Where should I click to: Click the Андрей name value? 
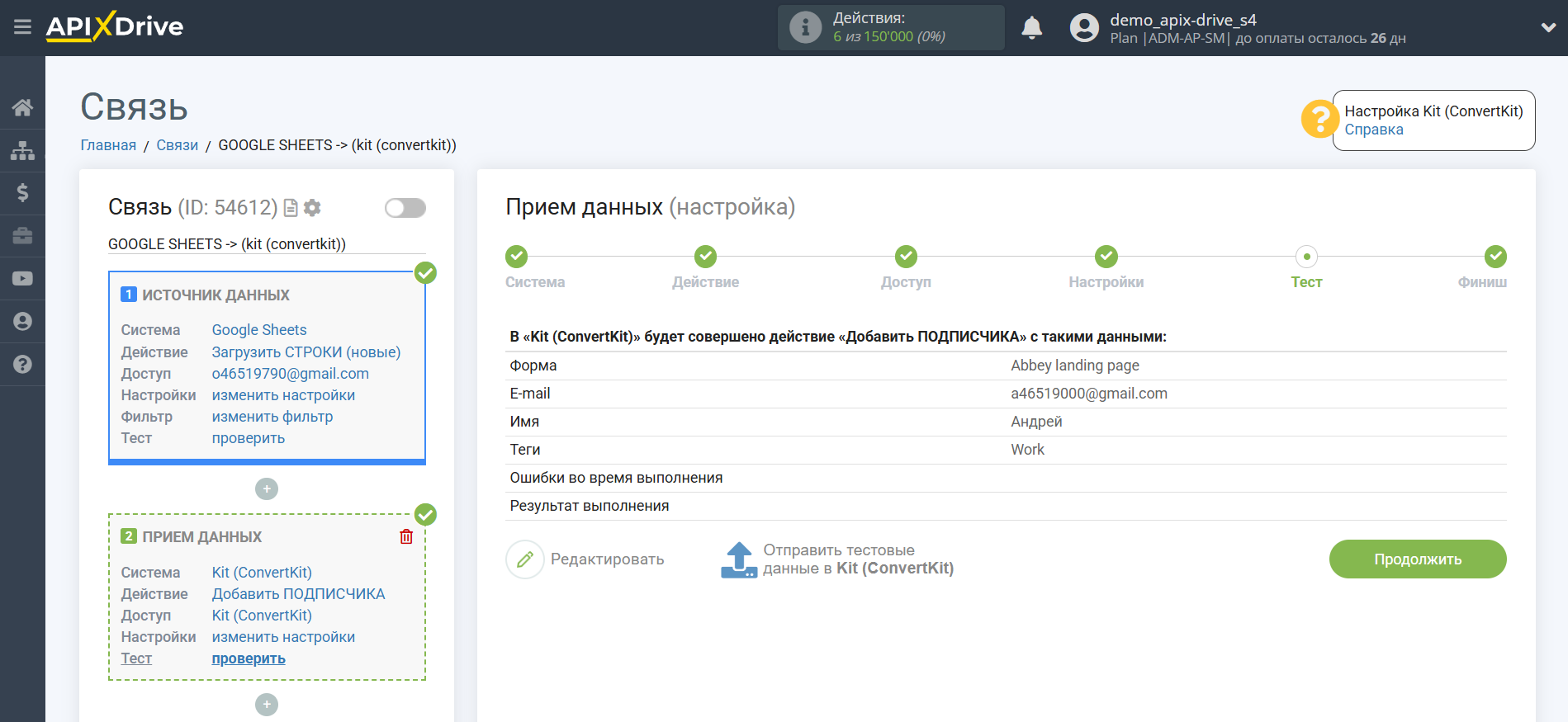[x=1036, y=422]
